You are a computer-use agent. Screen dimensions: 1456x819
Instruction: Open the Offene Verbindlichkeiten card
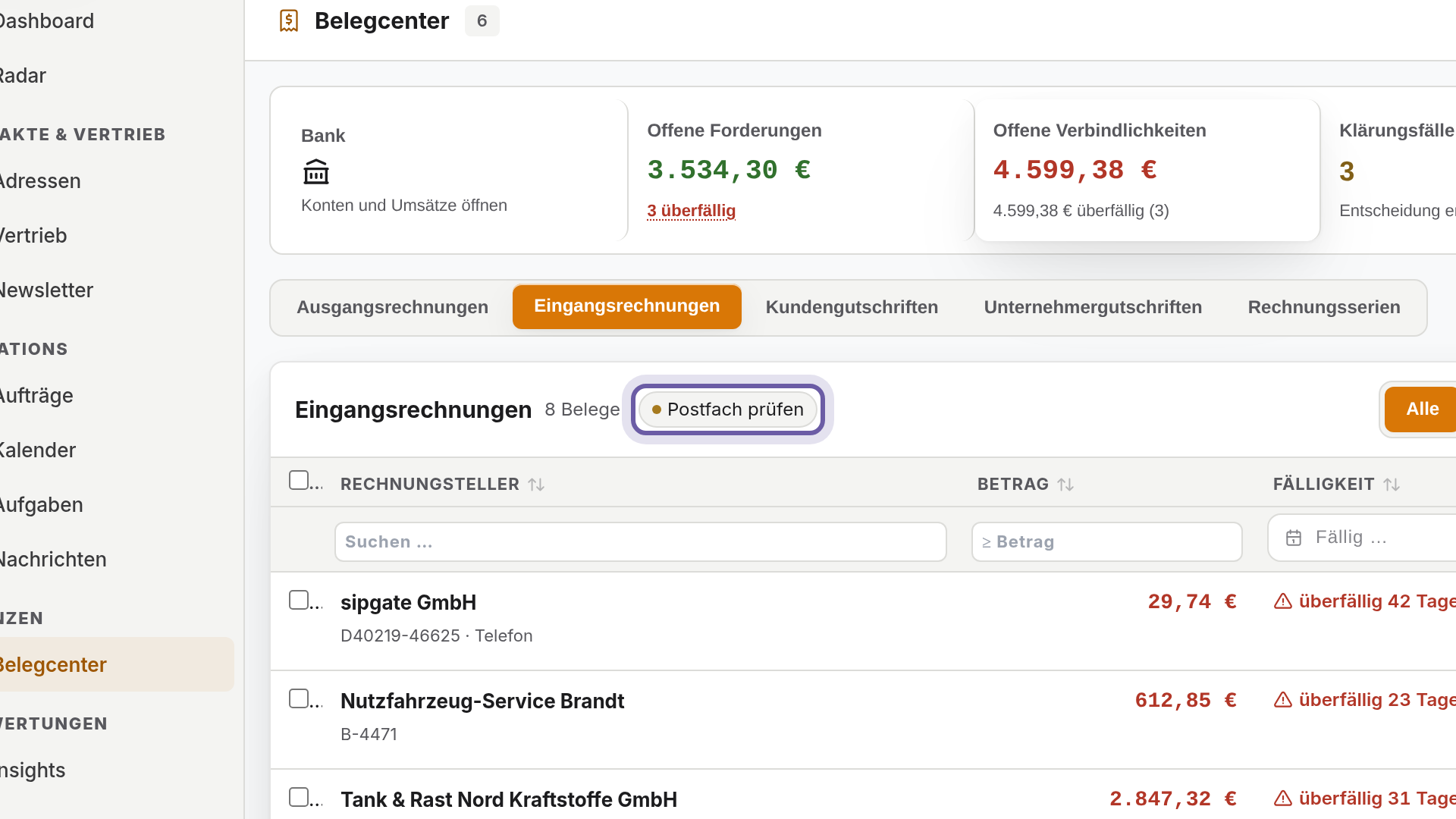(1147, 171)
